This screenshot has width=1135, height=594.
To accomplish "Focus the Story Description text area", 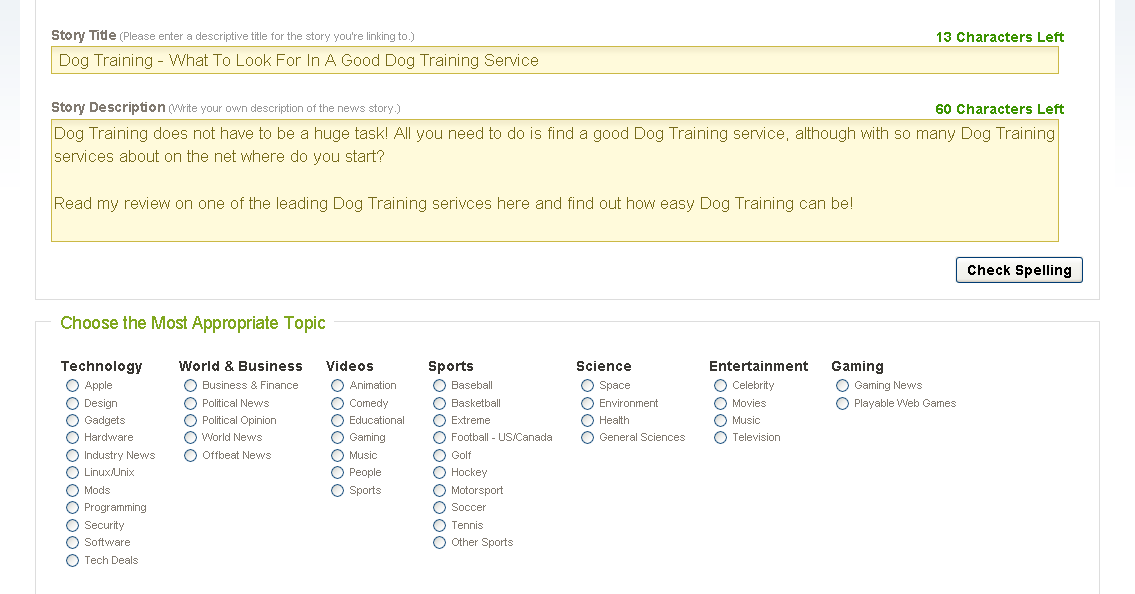I will click(554, 181).
